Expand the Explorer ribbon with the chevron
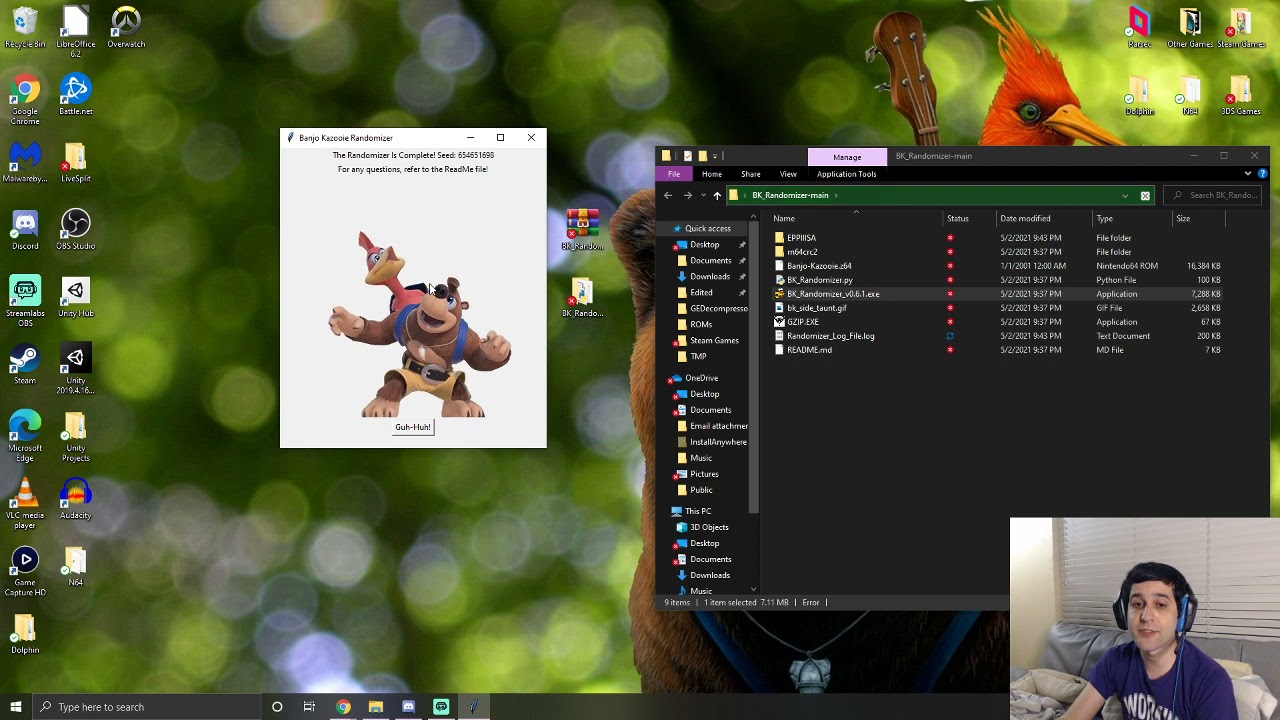This screenshot has height=720, width=1280. pyautogui.click(x=1247, y=174)
